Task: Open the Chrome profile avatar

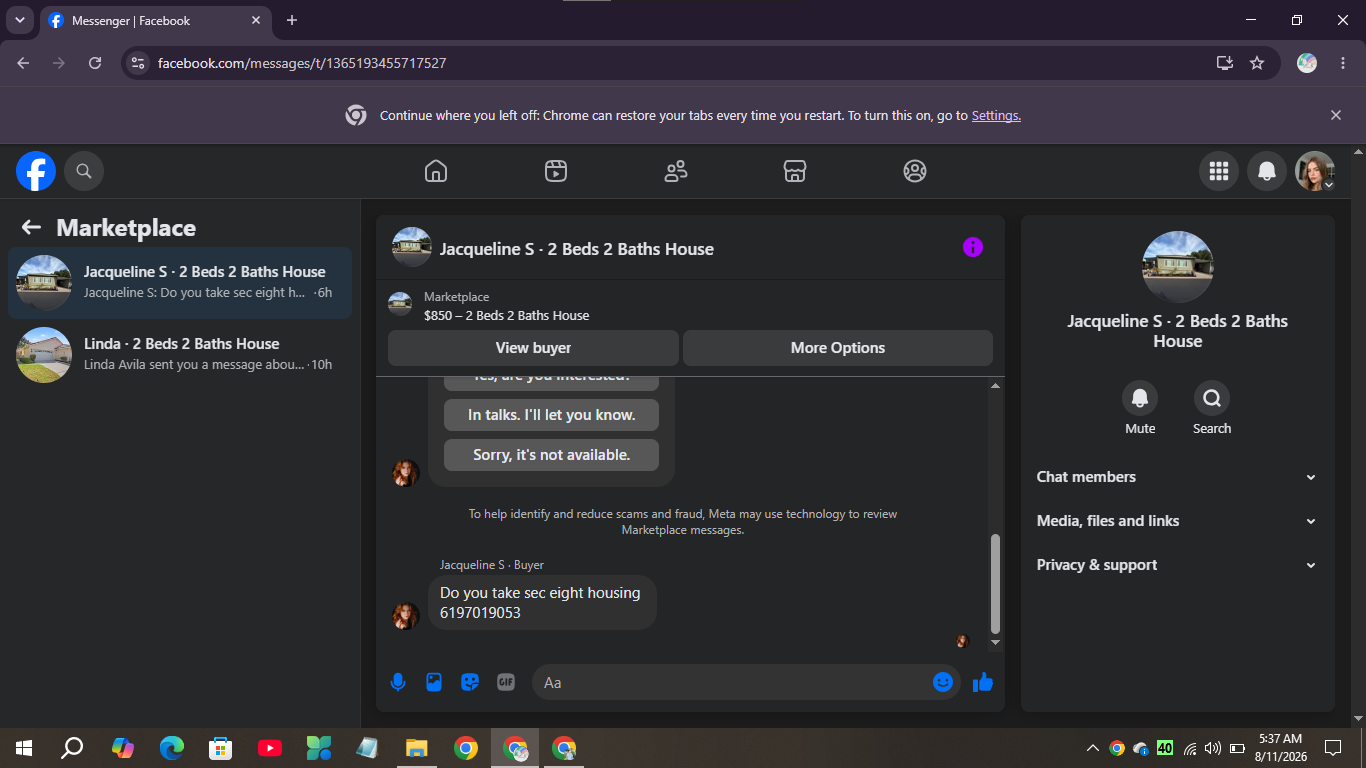Action: [1307, 63]
